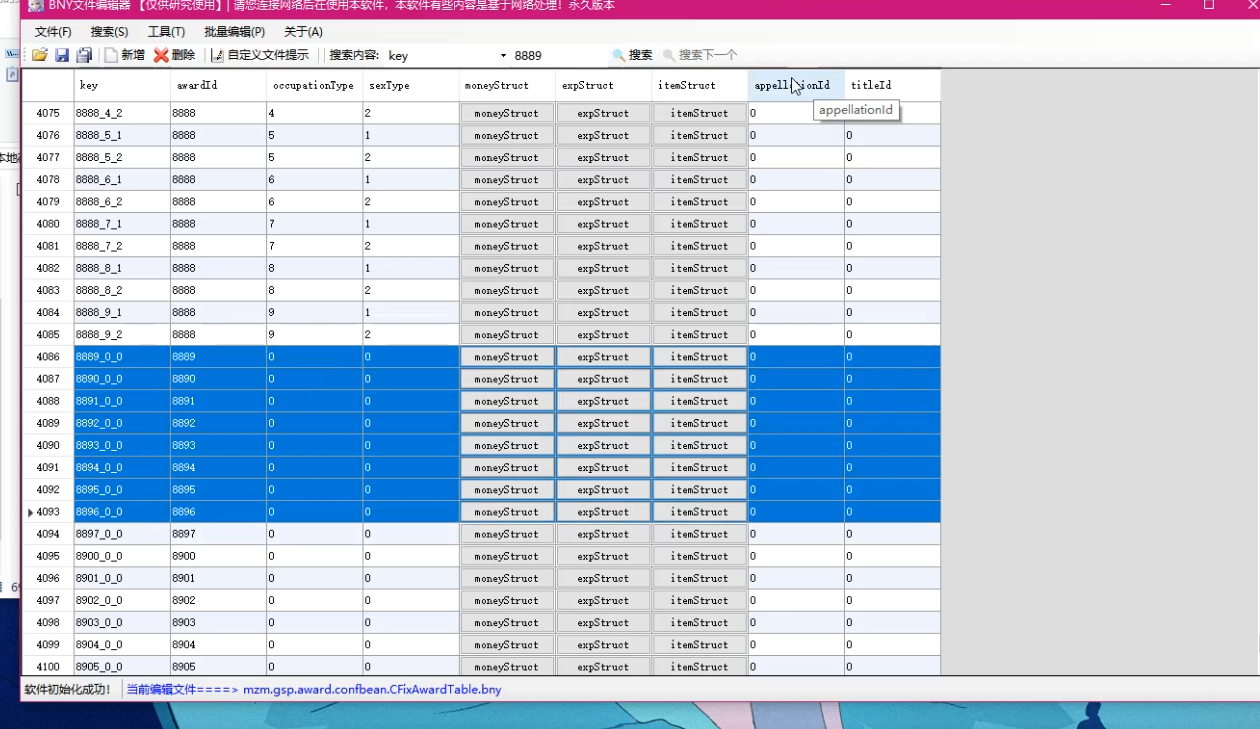
Task: Click the sexType column header
Action: coord(410,85)
